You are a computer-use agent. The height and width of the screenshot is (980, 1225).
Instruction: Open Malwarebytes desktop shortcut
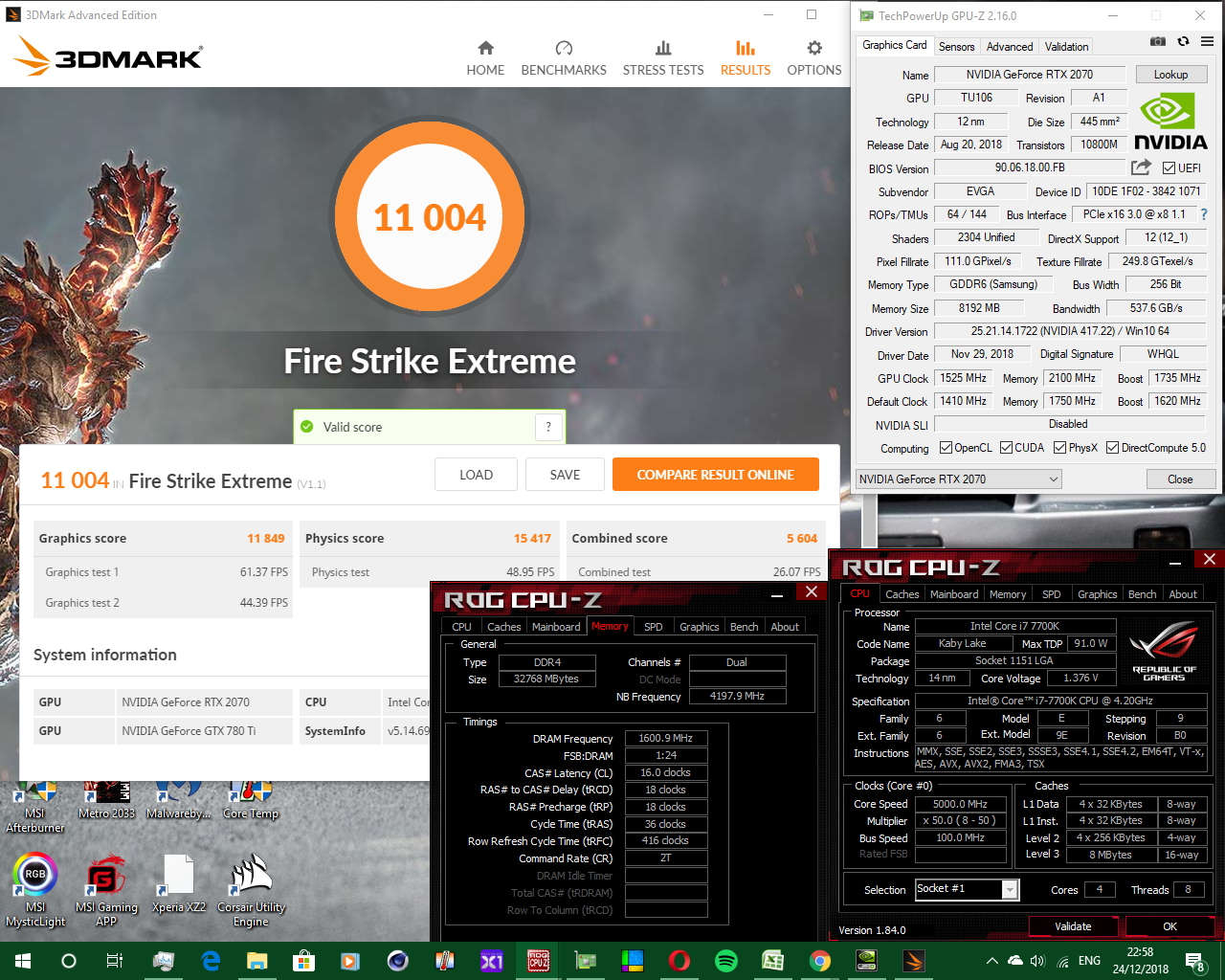pyautogui.click(x=179, y=801)
